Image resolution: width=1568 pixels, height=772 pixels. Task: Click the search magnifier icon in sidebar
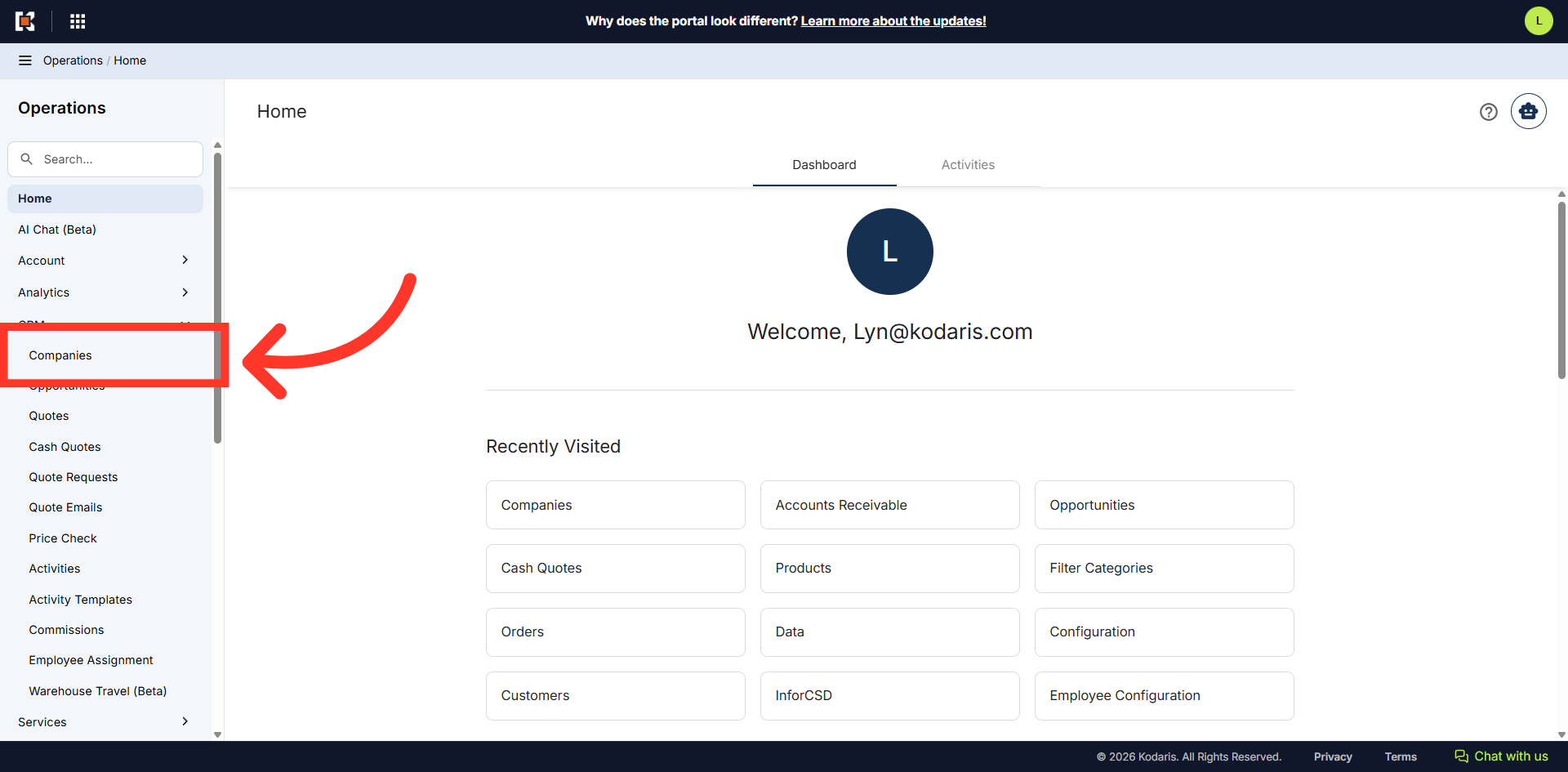coord(27,159)
